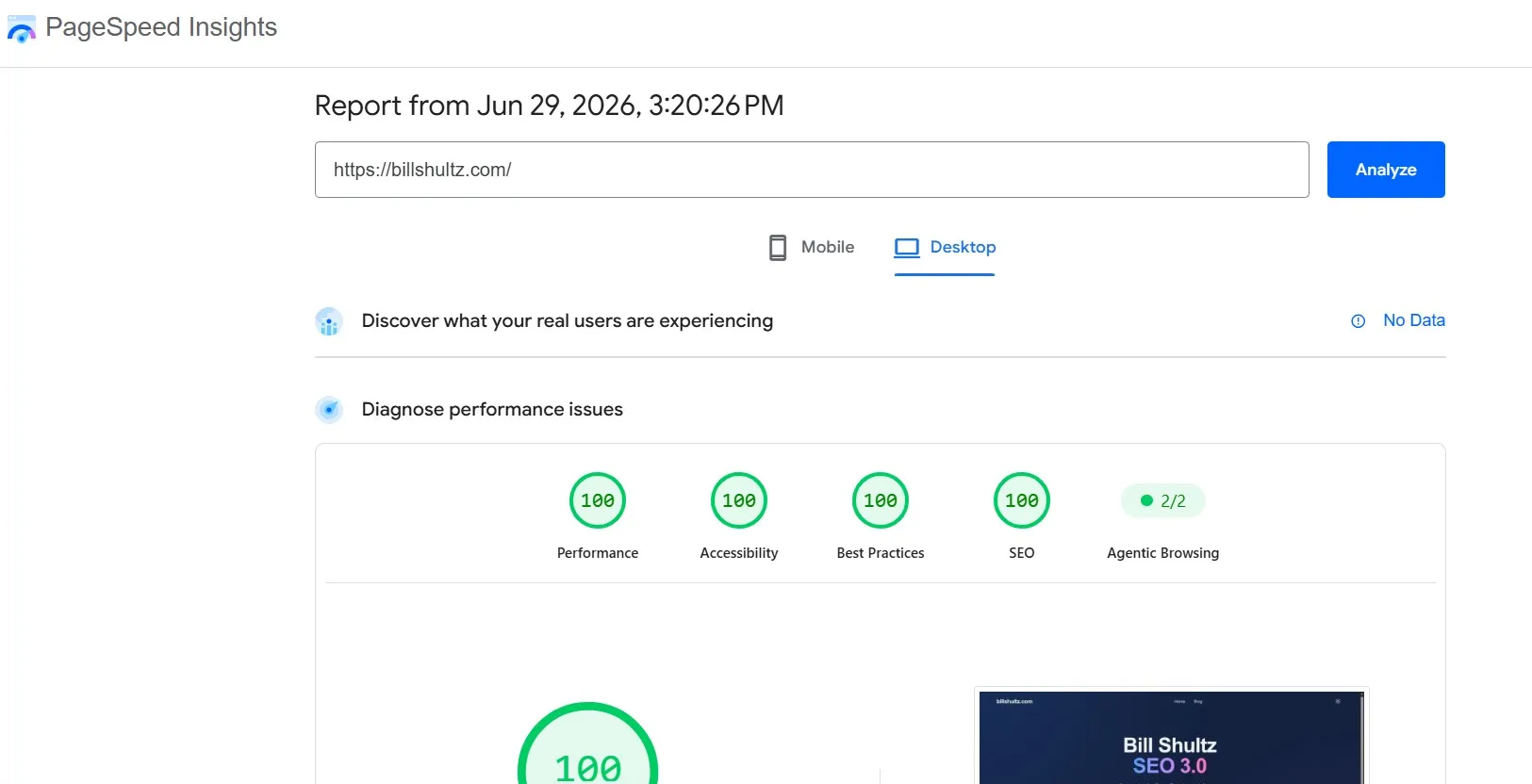1532x784 pixels.
Task: Click the real users experience section icon
Action: (329, 321)
